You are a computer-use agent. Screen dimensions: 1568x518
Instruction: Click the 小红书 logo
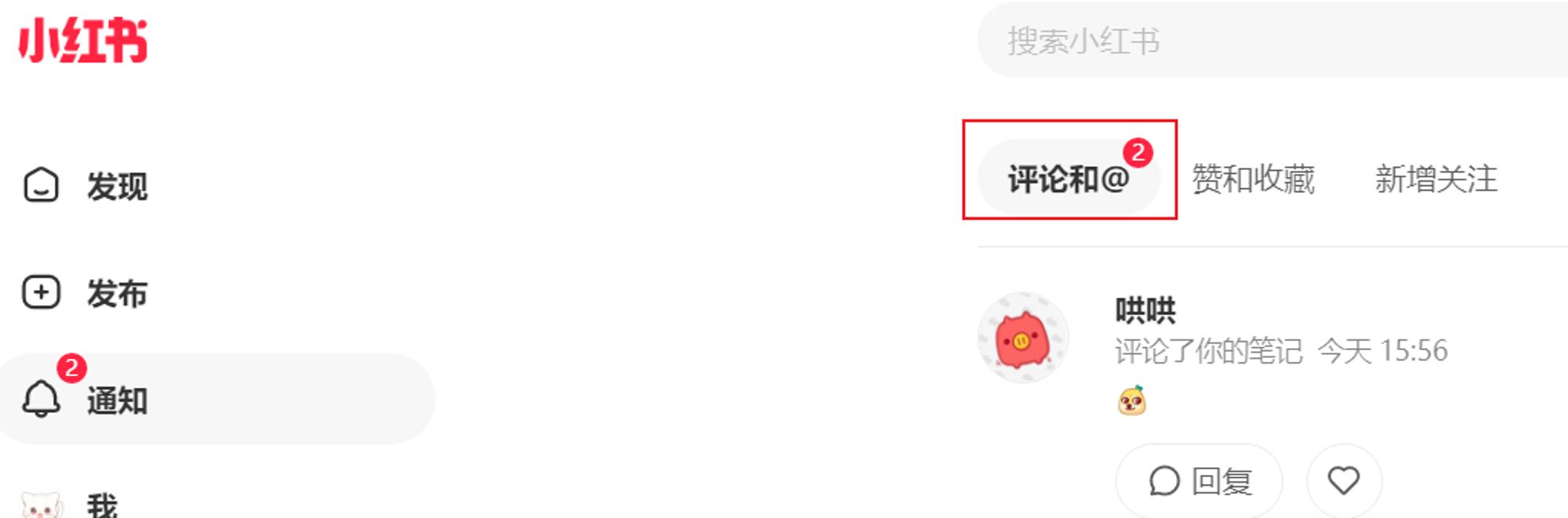[x=83, y=40]
